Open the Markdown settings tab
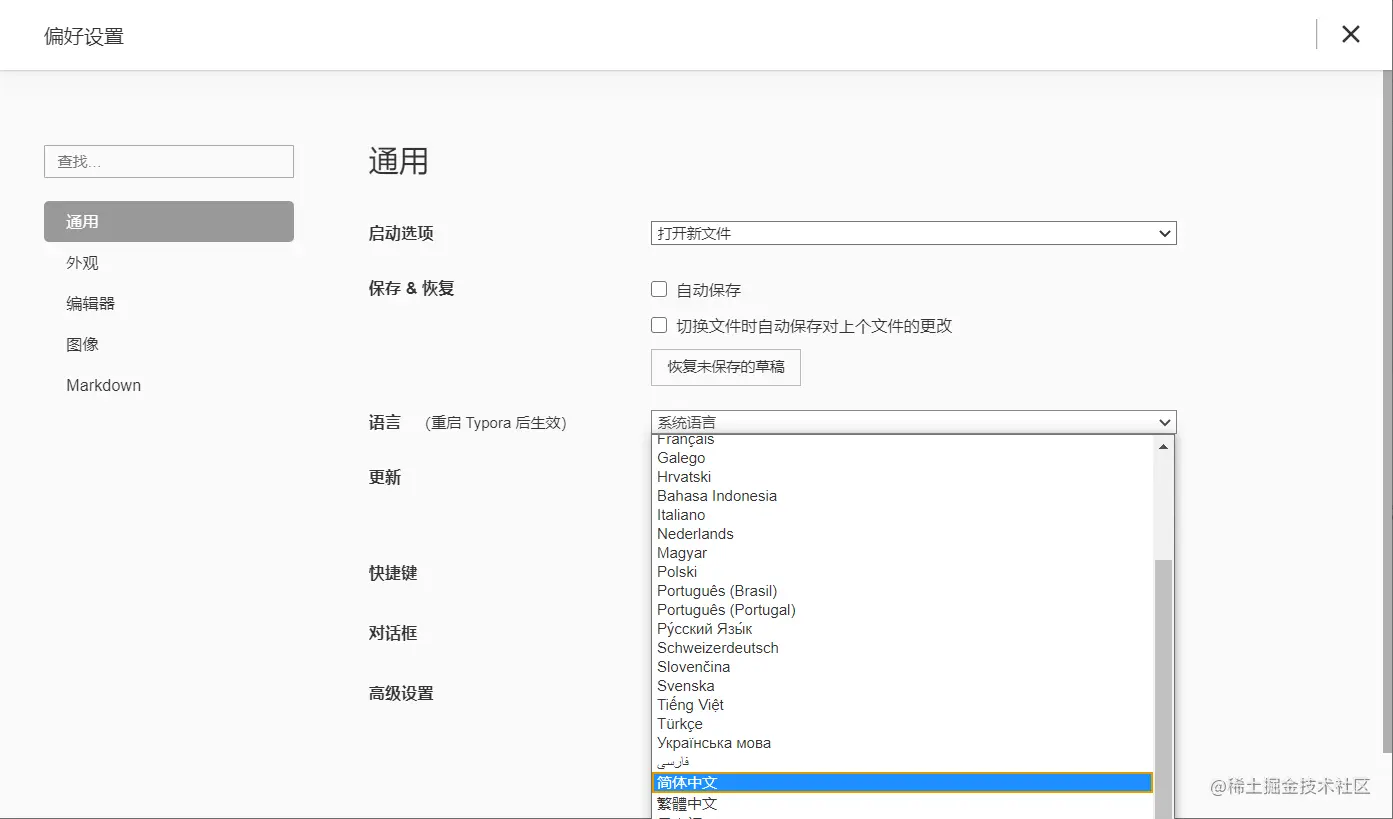Image resolution: width=1393 pixels, height=819 pixels. click(x=169, y=385)
